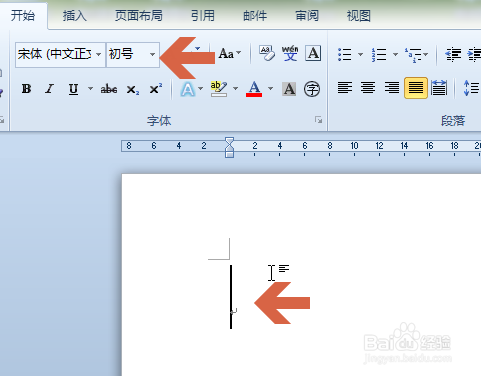Apply bullet list
This screenshot has width=481, height=376.
345,54
